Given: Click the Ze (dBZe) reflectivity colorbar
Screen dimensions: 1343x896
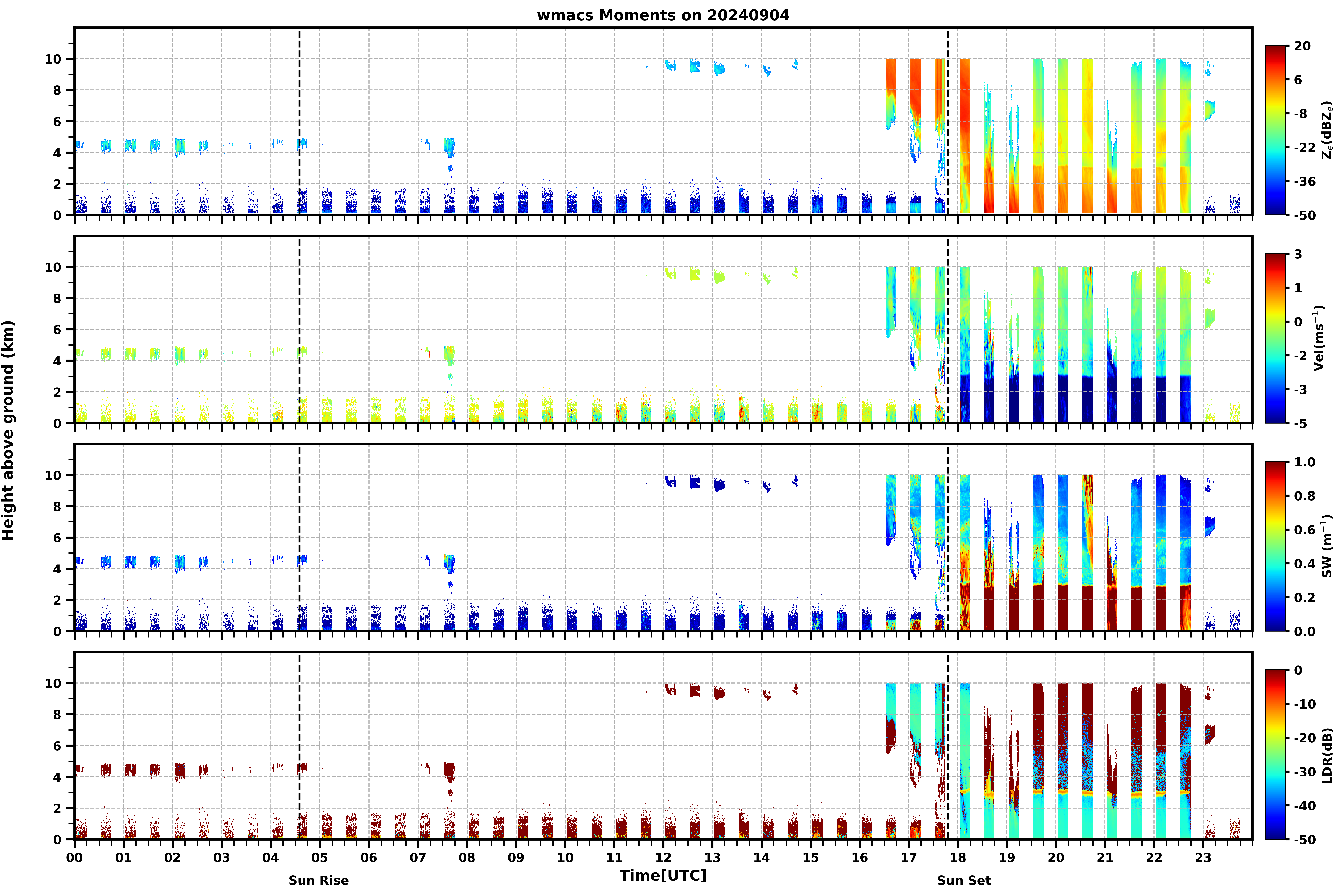Looking at the screenshot, I should [x=1276, y=130].
